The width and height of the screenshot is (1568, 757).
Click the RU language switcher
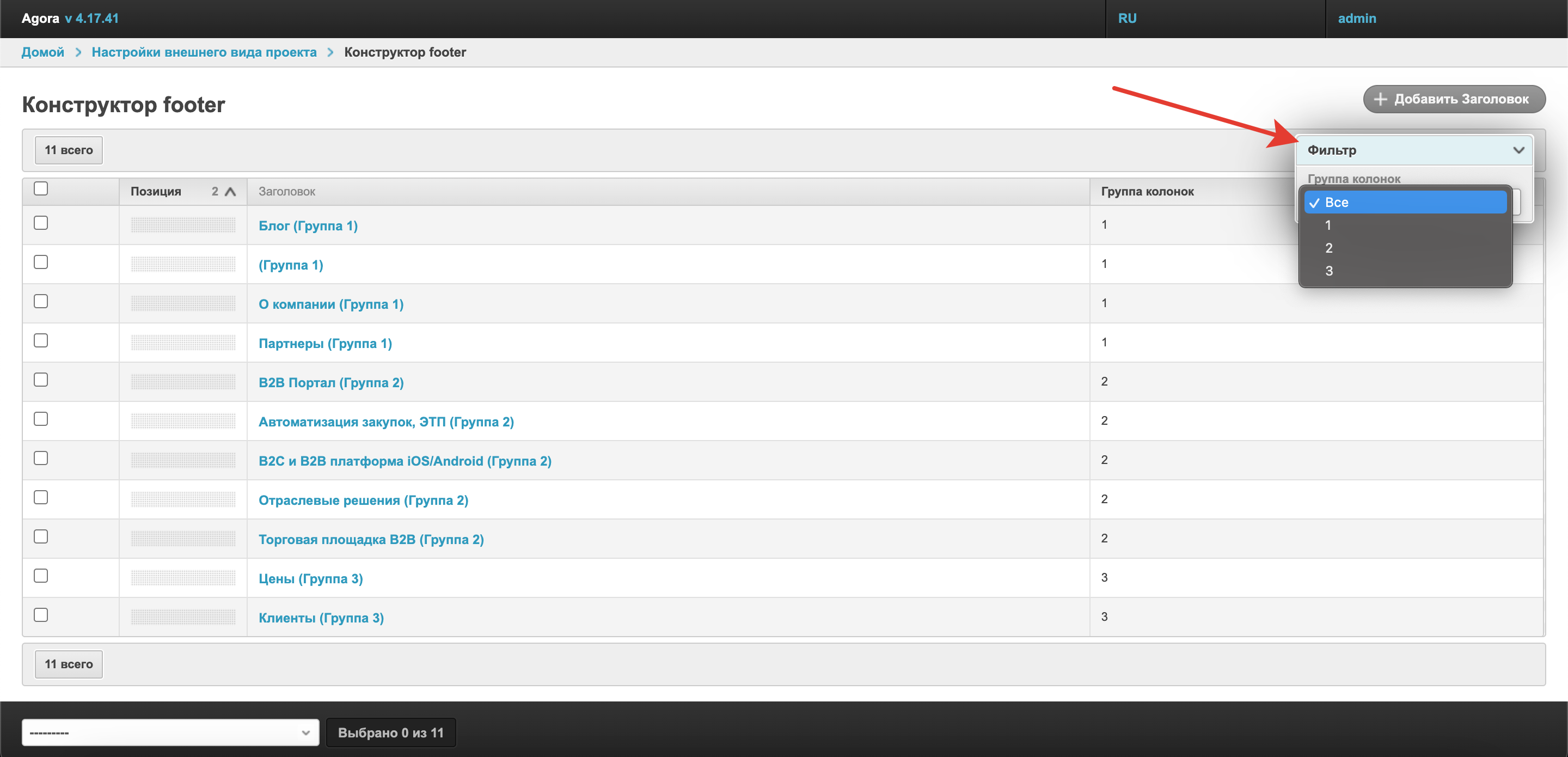[x=1126, y=19]
